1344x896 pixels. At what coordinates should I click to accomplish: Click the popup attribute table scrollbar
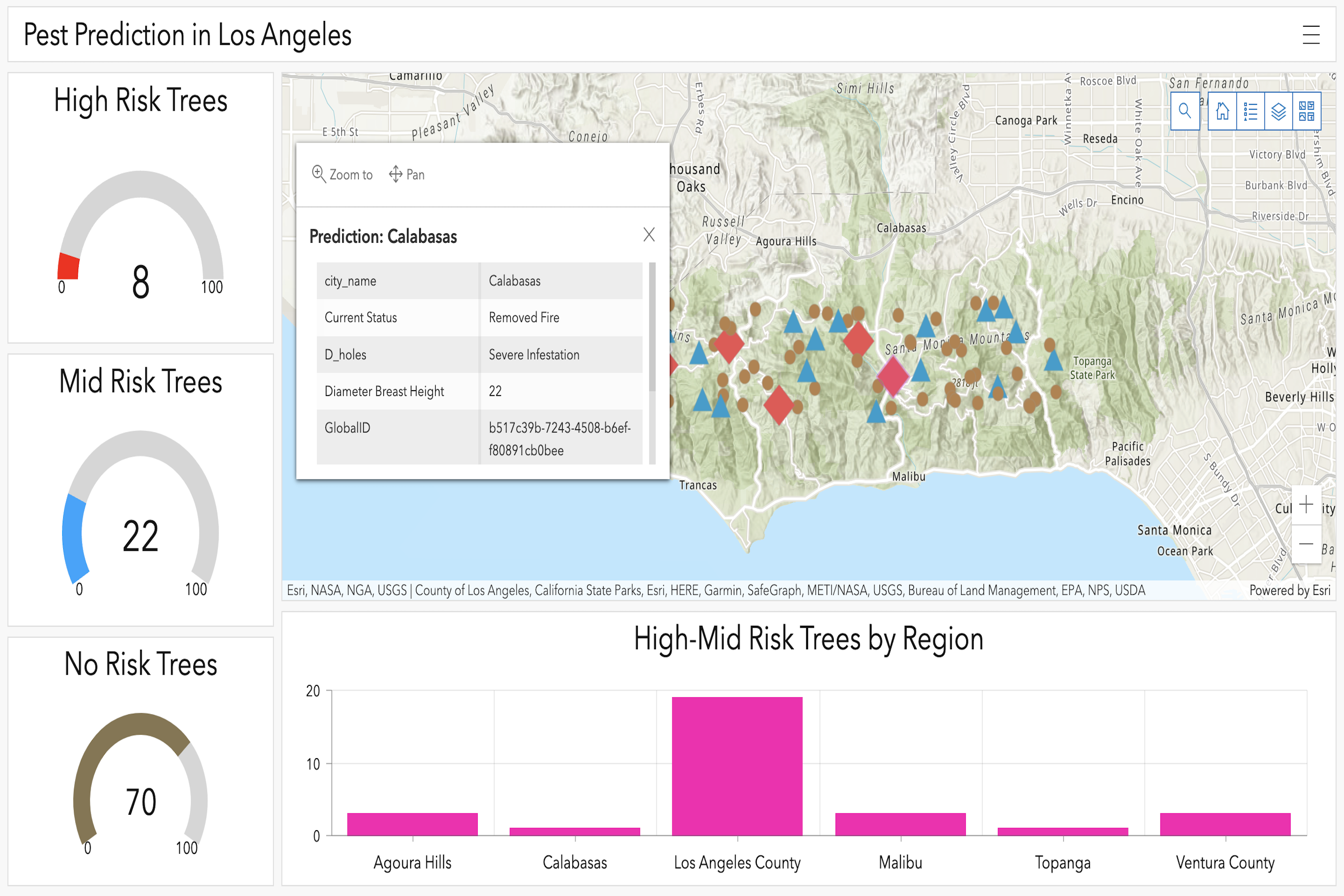(x=652, y=326)
